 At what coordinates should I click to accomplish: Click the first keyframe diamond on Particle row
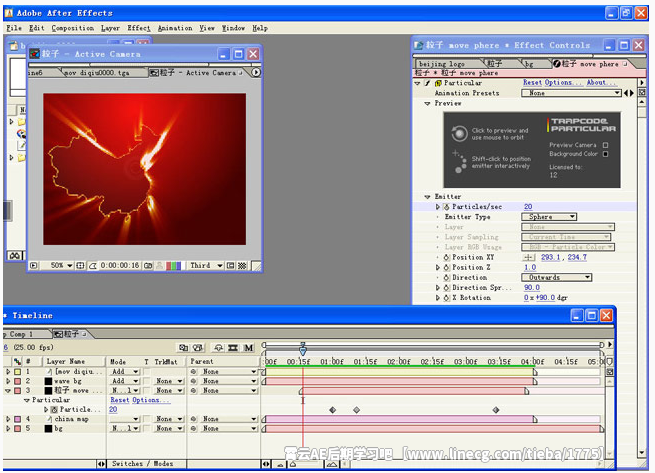point(333,410)
